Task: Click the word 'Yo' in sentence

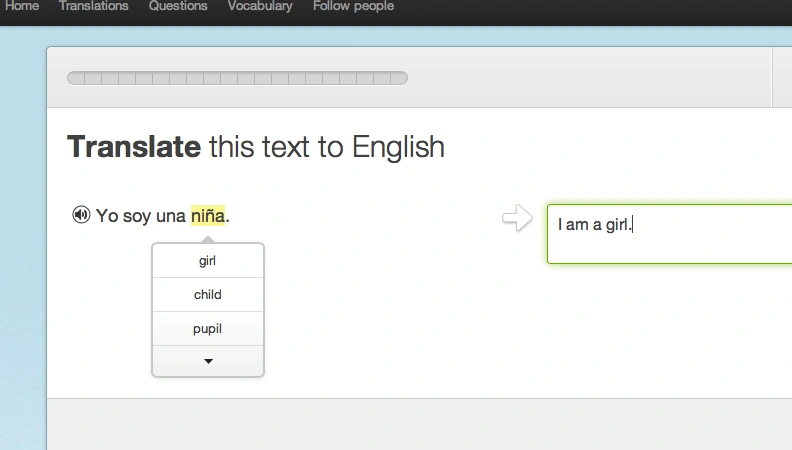Action: point(107,216)
